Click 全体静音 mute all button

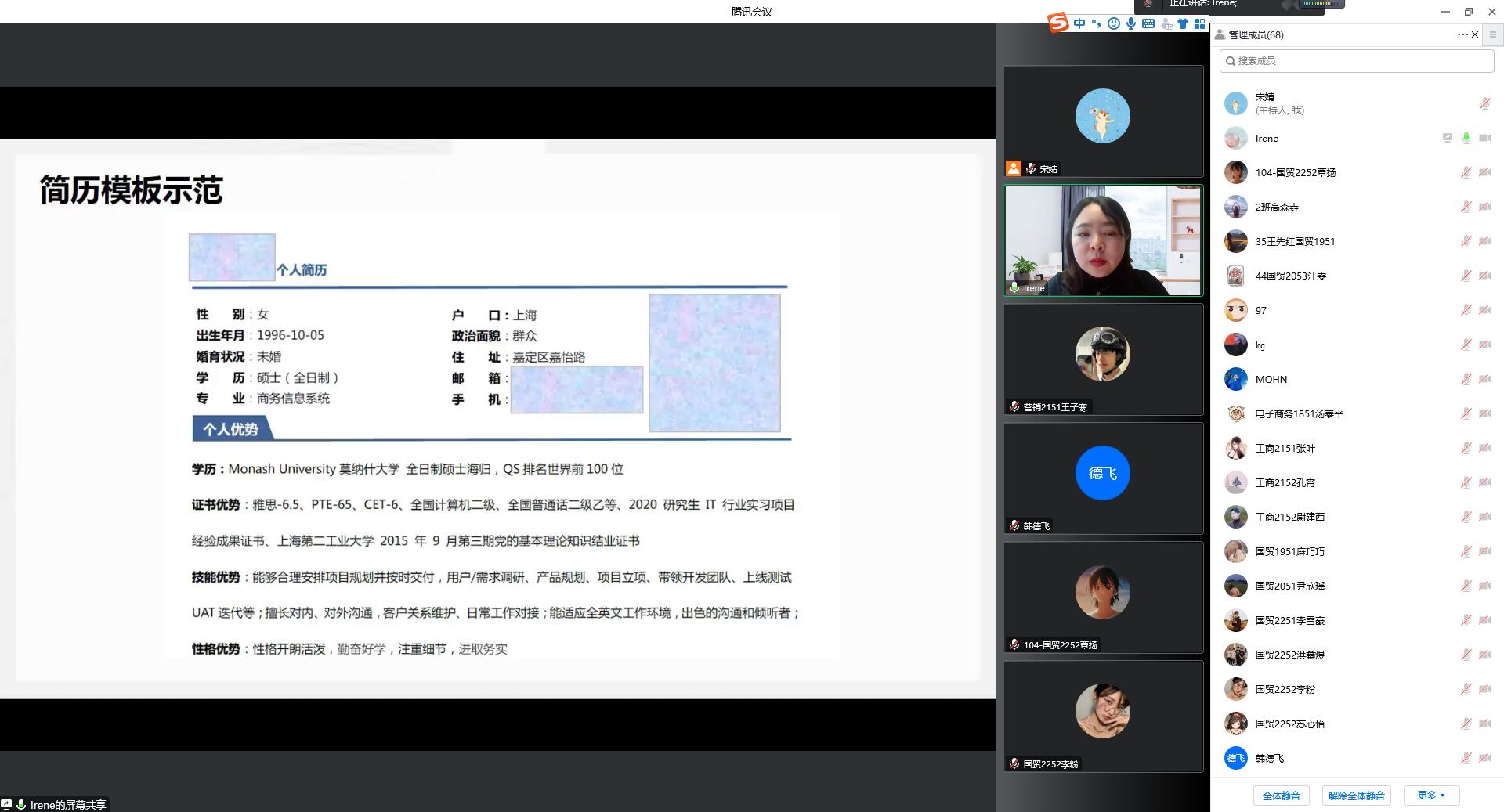tap(1281, 796)
